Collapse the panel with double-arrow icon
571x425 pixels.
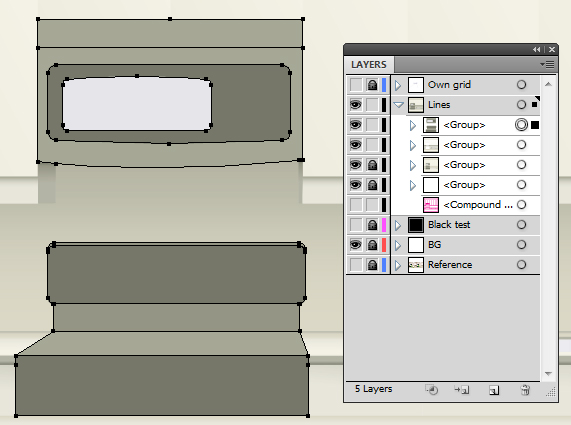point(537,50)
